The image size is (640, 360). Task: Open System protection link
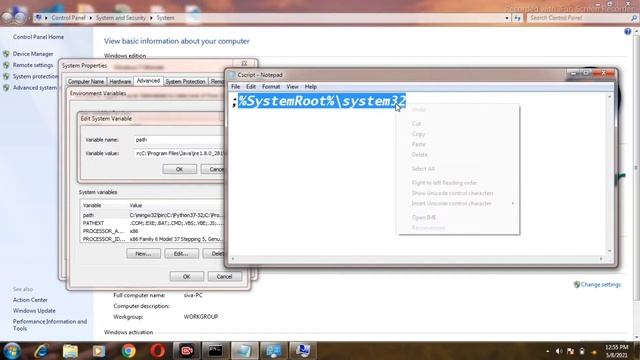click(x=36, y=77)
